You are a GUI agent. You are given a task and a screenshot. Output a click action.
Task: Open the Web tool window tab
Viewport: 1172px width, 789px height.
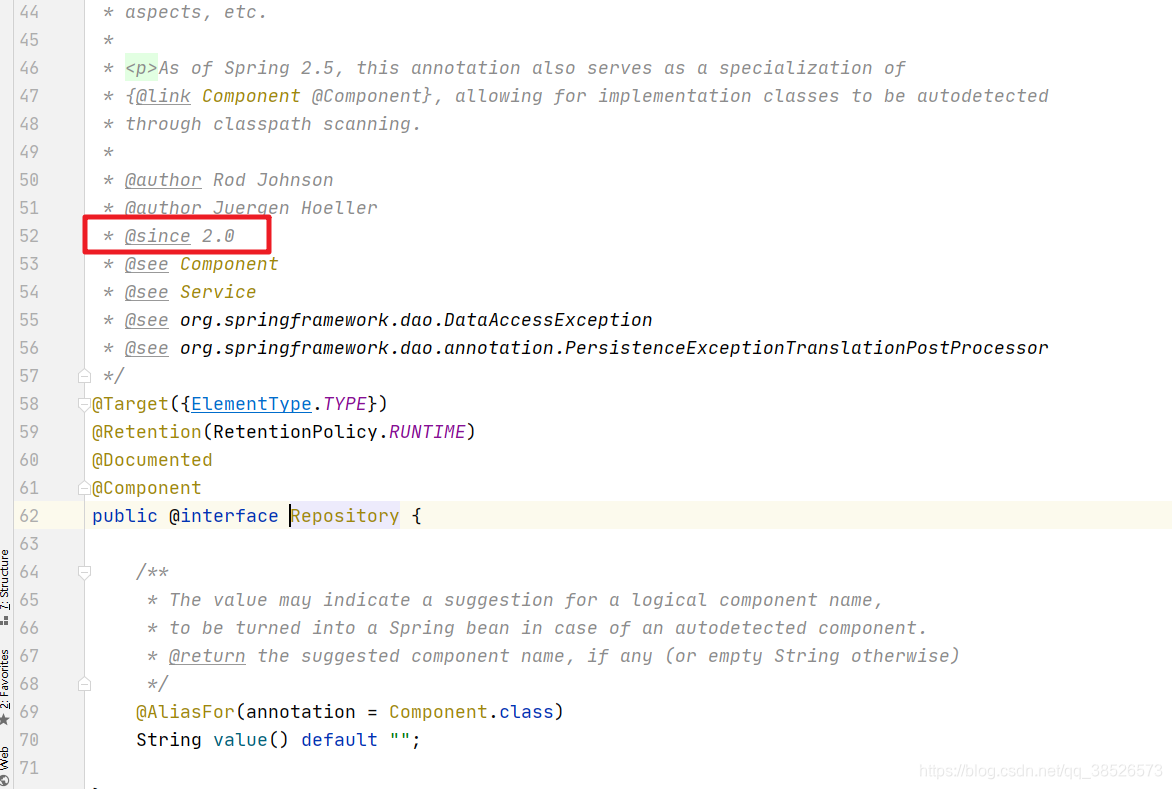5,765
